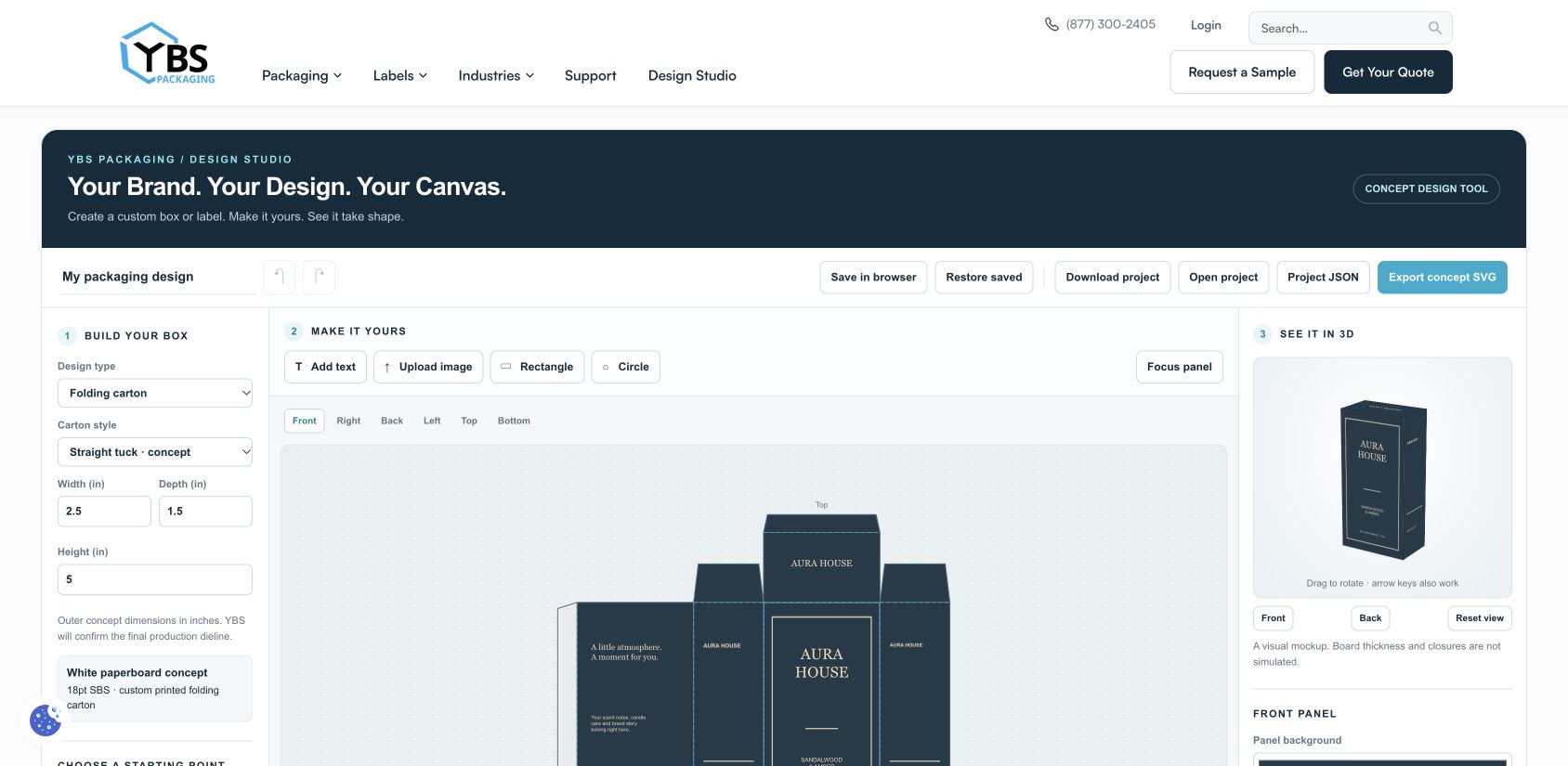Image resolution: width=1568 pixels, height=766 pixels.
Task: Click Download project button
Action: coord(1113,277)
